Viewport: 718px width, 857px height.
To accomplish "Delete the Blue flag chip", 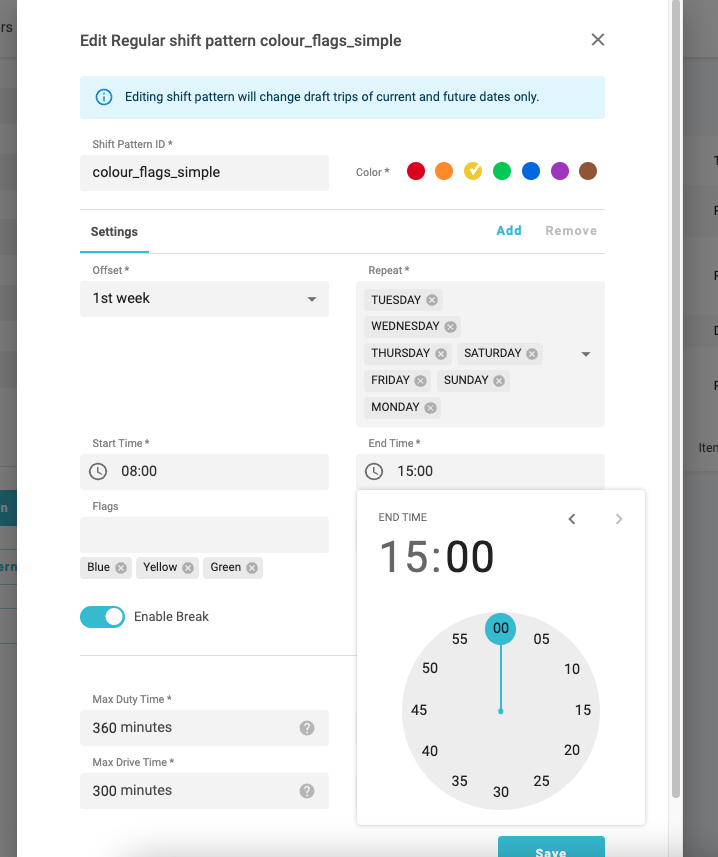I will pyautogui.click(x=121, y=568).
